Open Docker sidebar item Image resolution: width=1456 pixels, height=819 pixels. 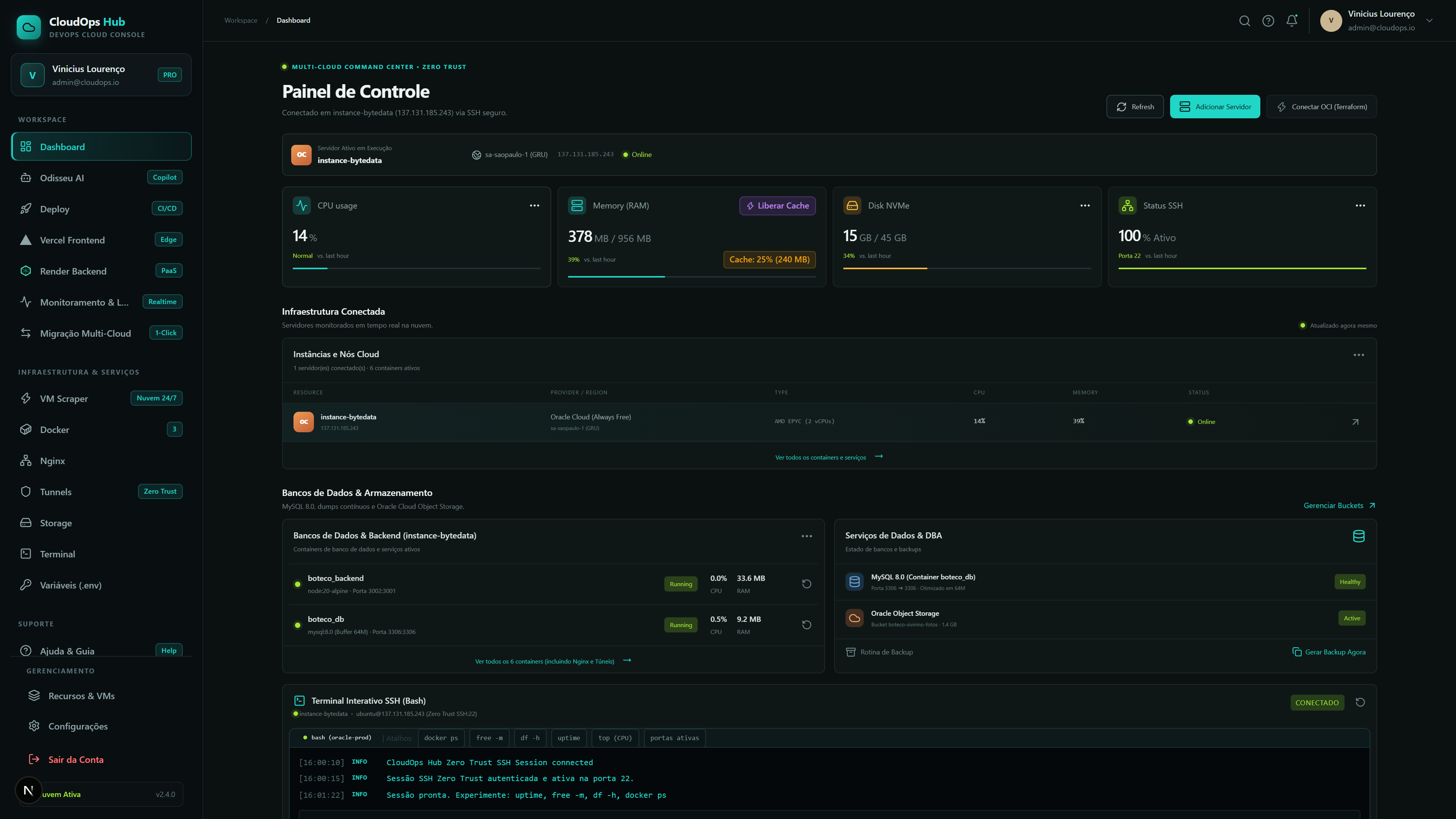click(x=101, y=430)
